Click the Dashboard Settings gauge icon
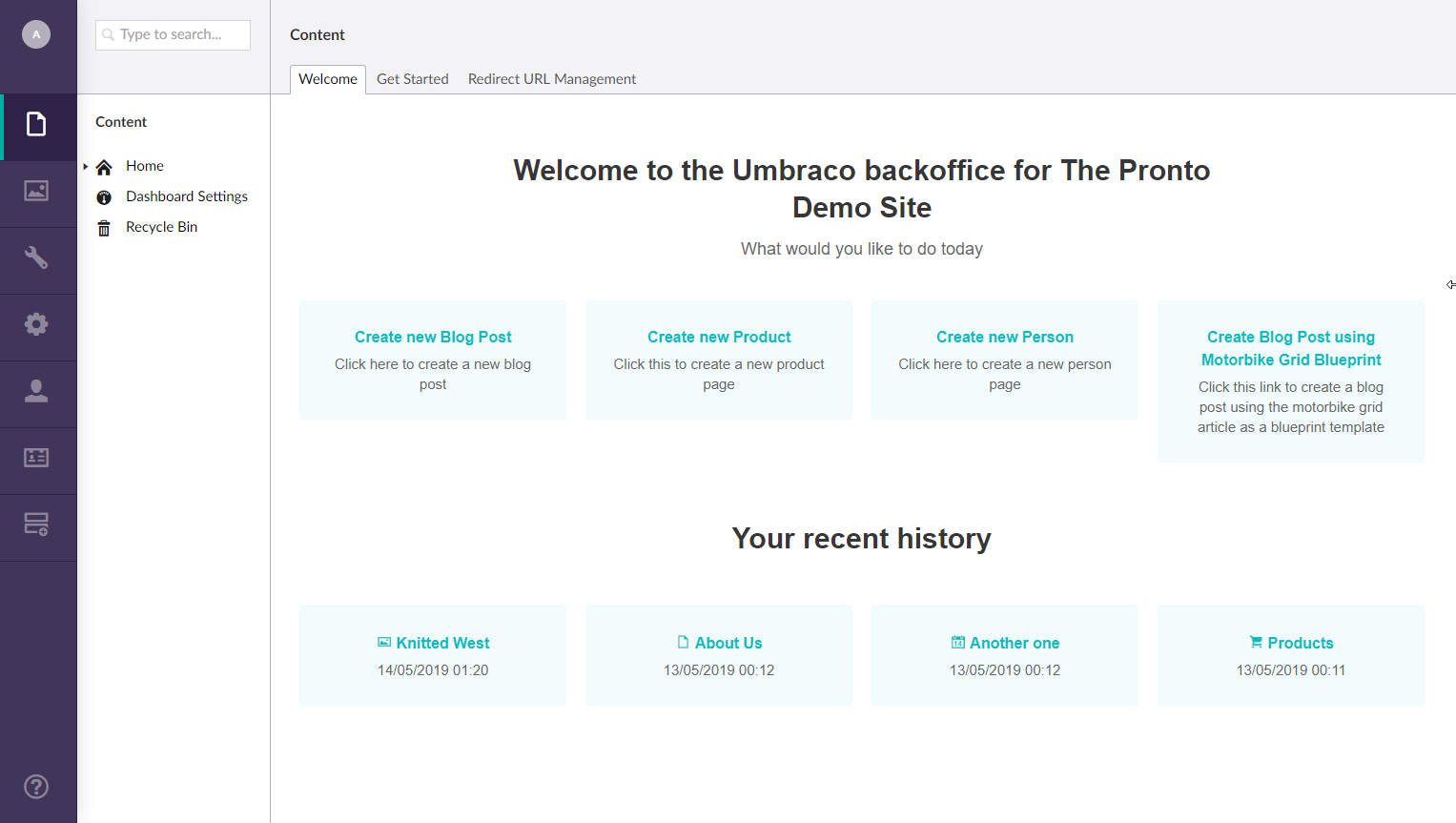 tap(104, 197)
